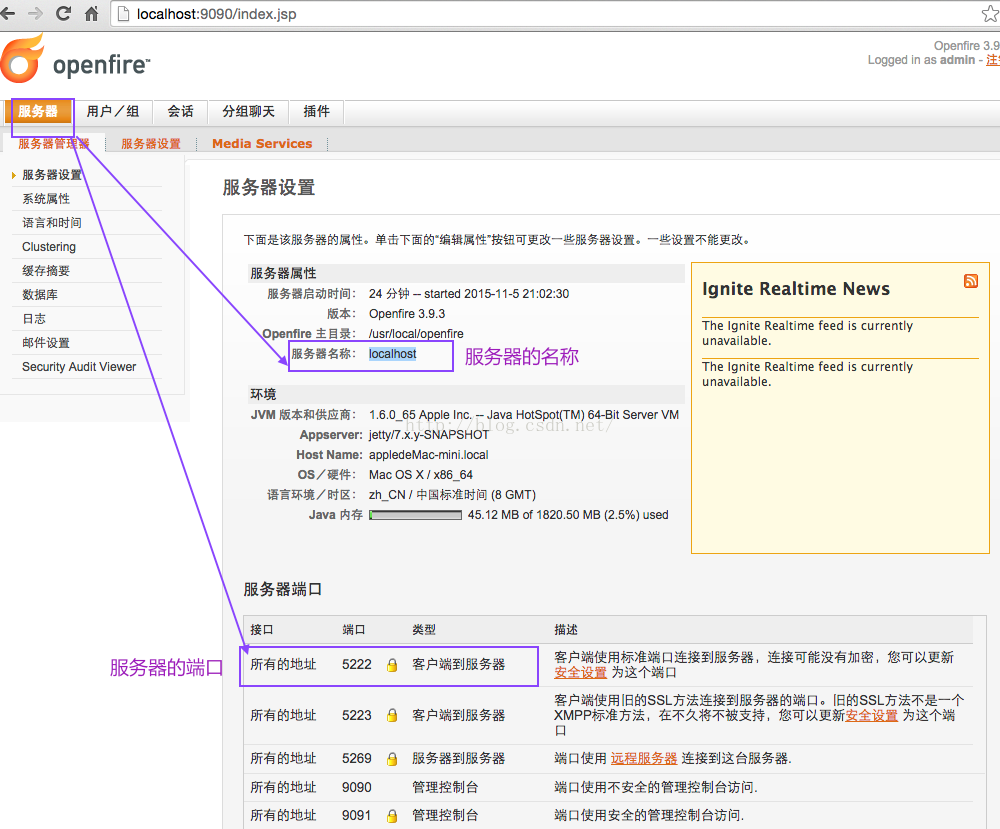Click the 描述 column header
This screenshot has height=829, width=1000.
566,630
